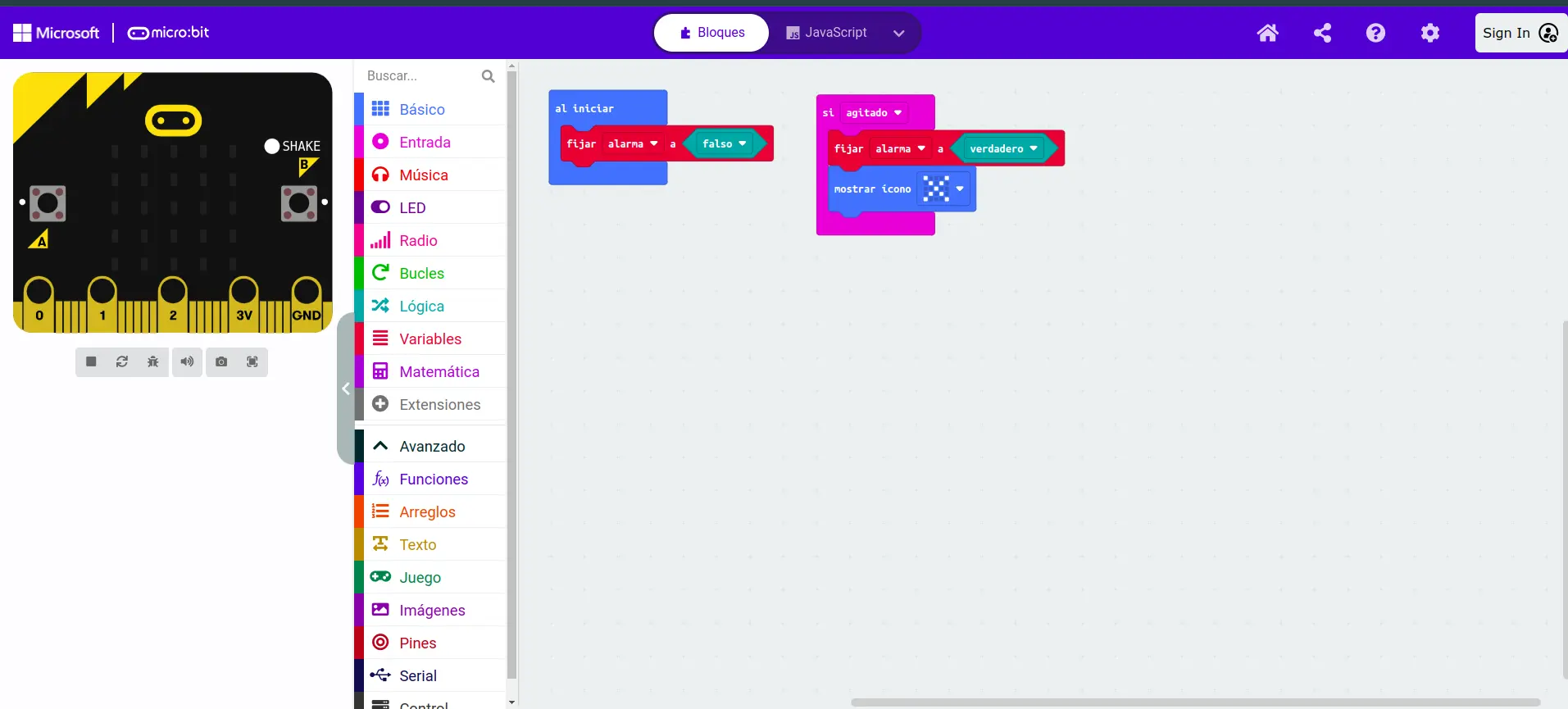Switch to the JavaScript editor tab
The height and width of the screenshot is (709, 1568).
(x=826, y=33)
